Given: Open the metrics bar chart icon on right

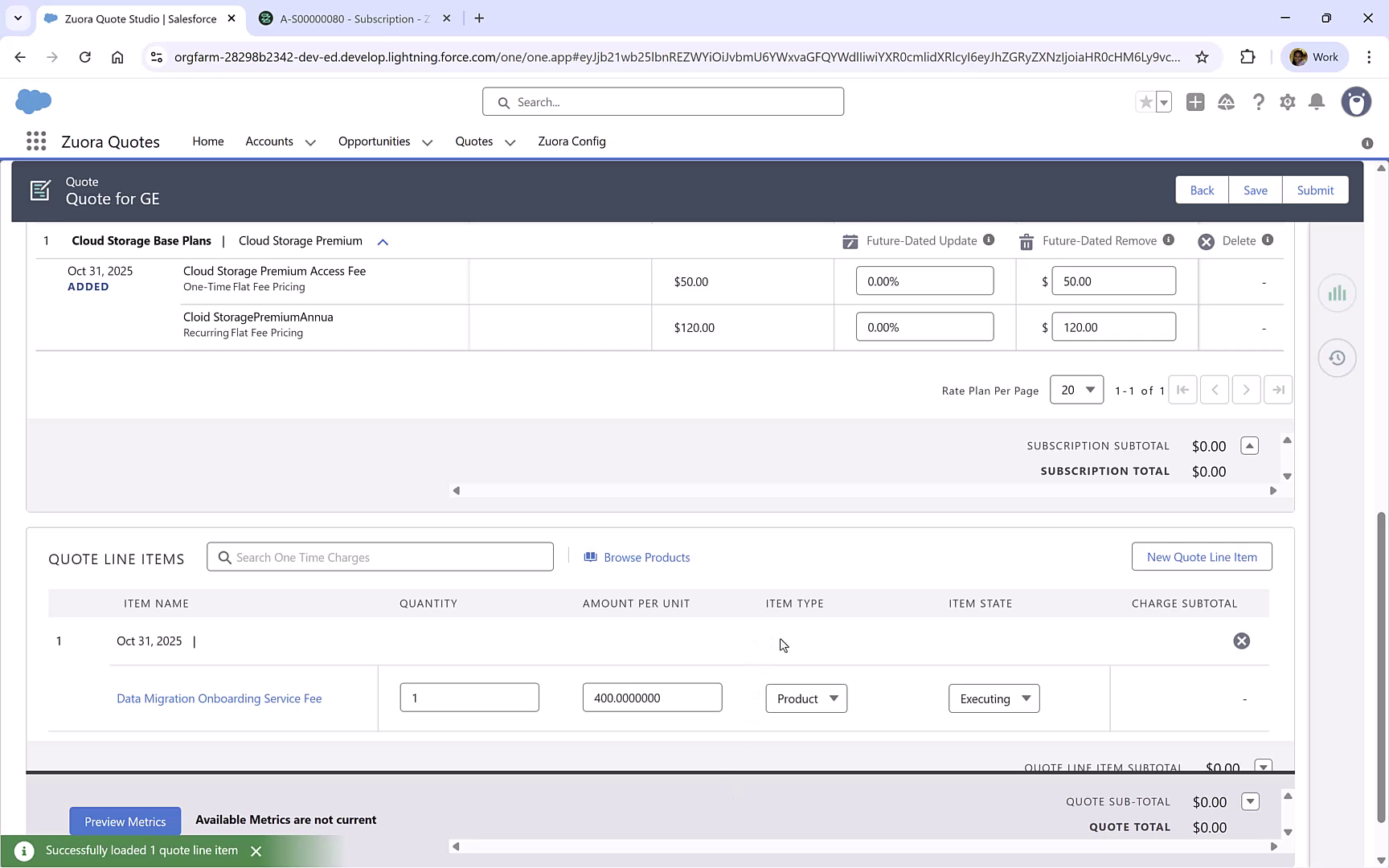Looking at the screenshot, I should (1337, 293).
